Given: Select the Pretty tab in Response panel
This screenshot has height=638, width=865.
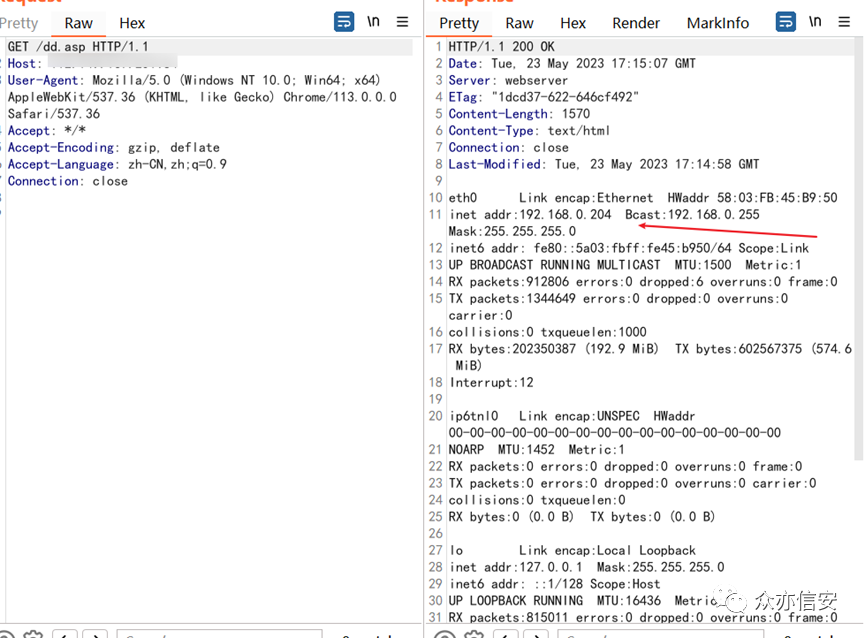Looking at the screenshot, I should [x=459, y=23].
